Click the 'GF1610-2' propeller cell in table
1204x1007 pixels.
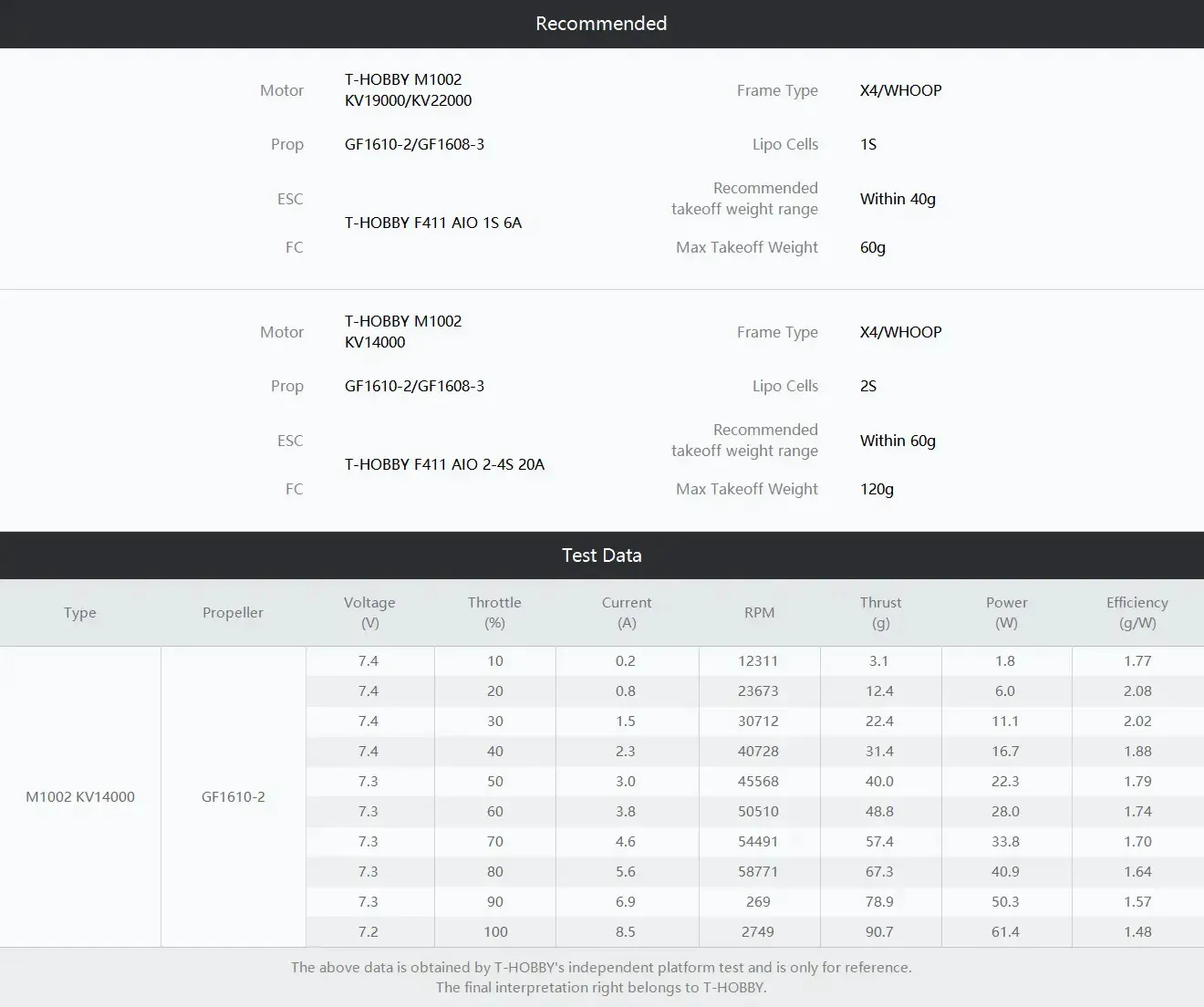pyautogui.click(x=234, y=796)
